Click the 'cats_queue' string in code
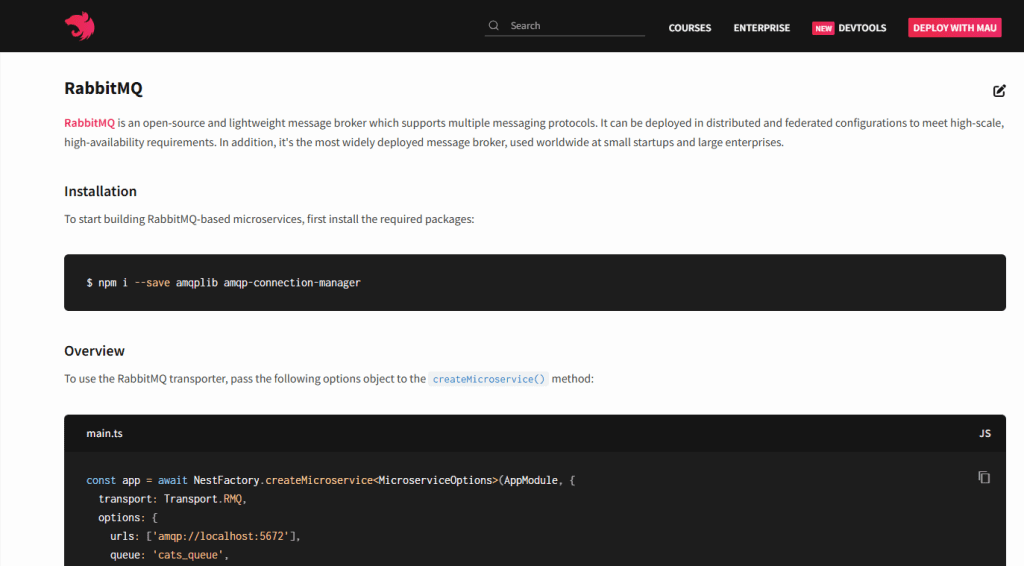Viewport: 1024px width, 566px height. pos(187,555)
